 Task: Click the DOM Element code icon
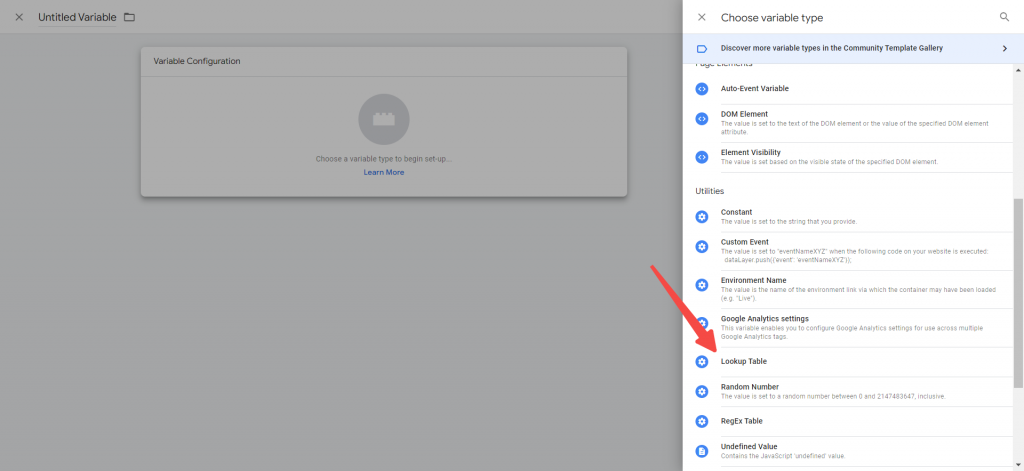point(701,119)
